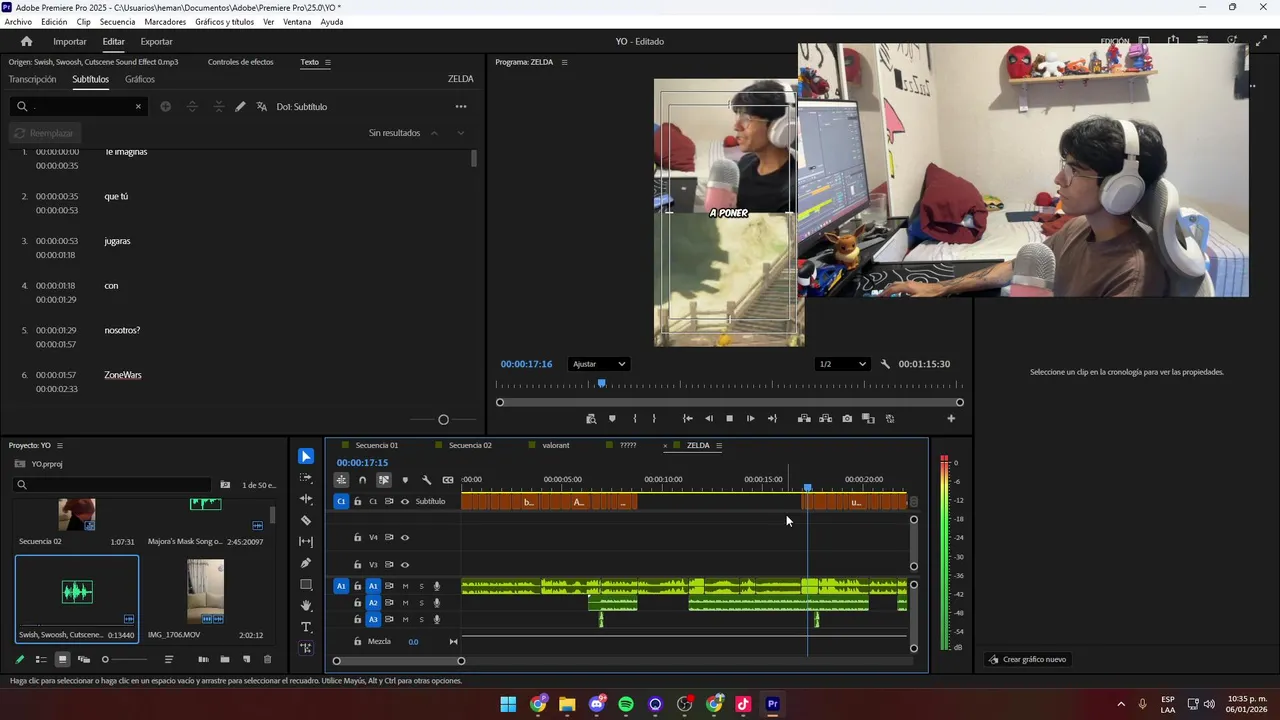The width and height of the screenshot is (1280, 720).
Task: Open the Ajustar zoom level dropdown
Action: [x=598, y=364]
